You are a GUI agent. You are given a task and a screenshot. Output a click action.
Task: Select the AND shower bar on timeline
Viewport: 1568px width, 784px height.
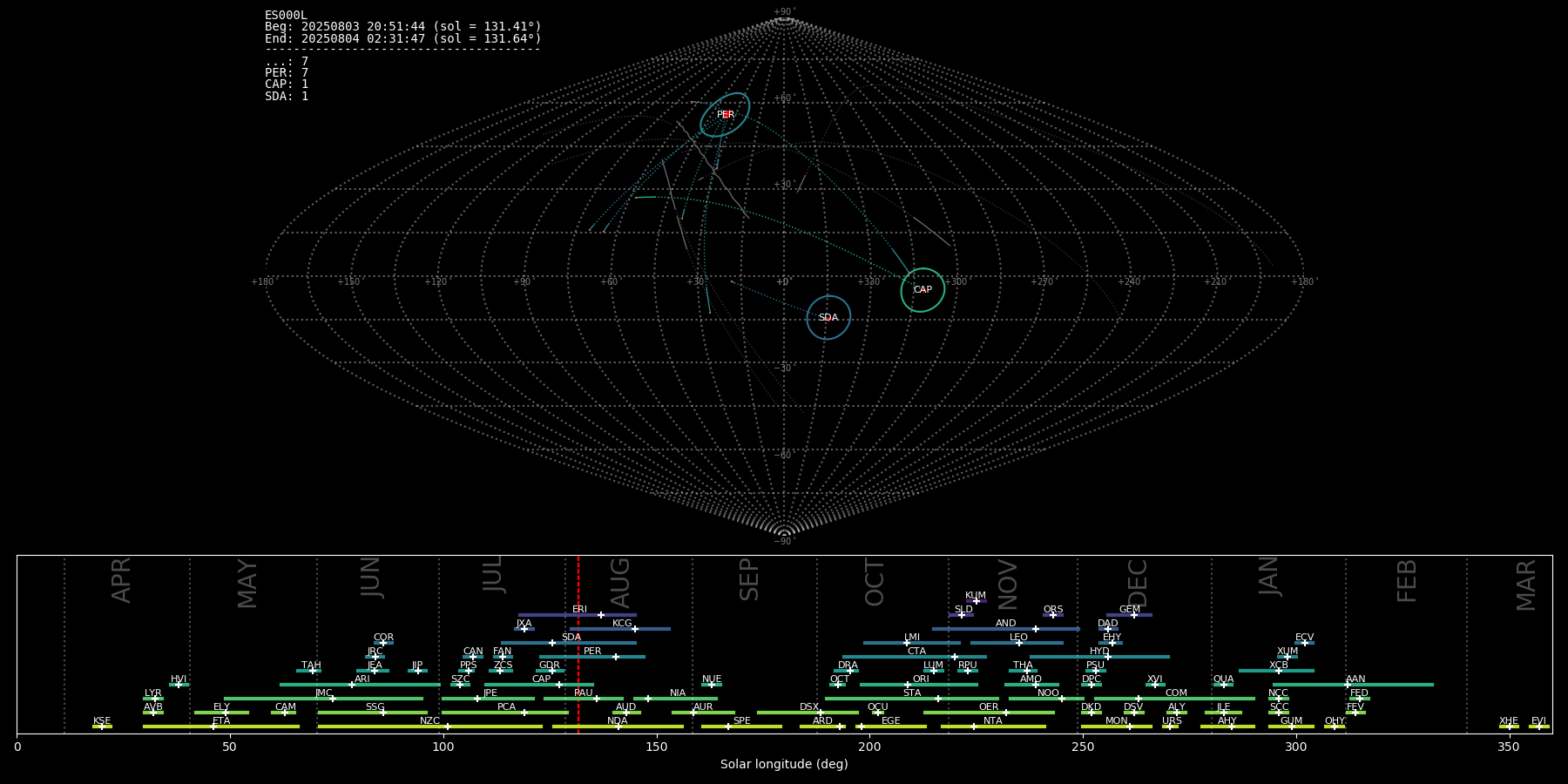click(x=1006, y=629)
